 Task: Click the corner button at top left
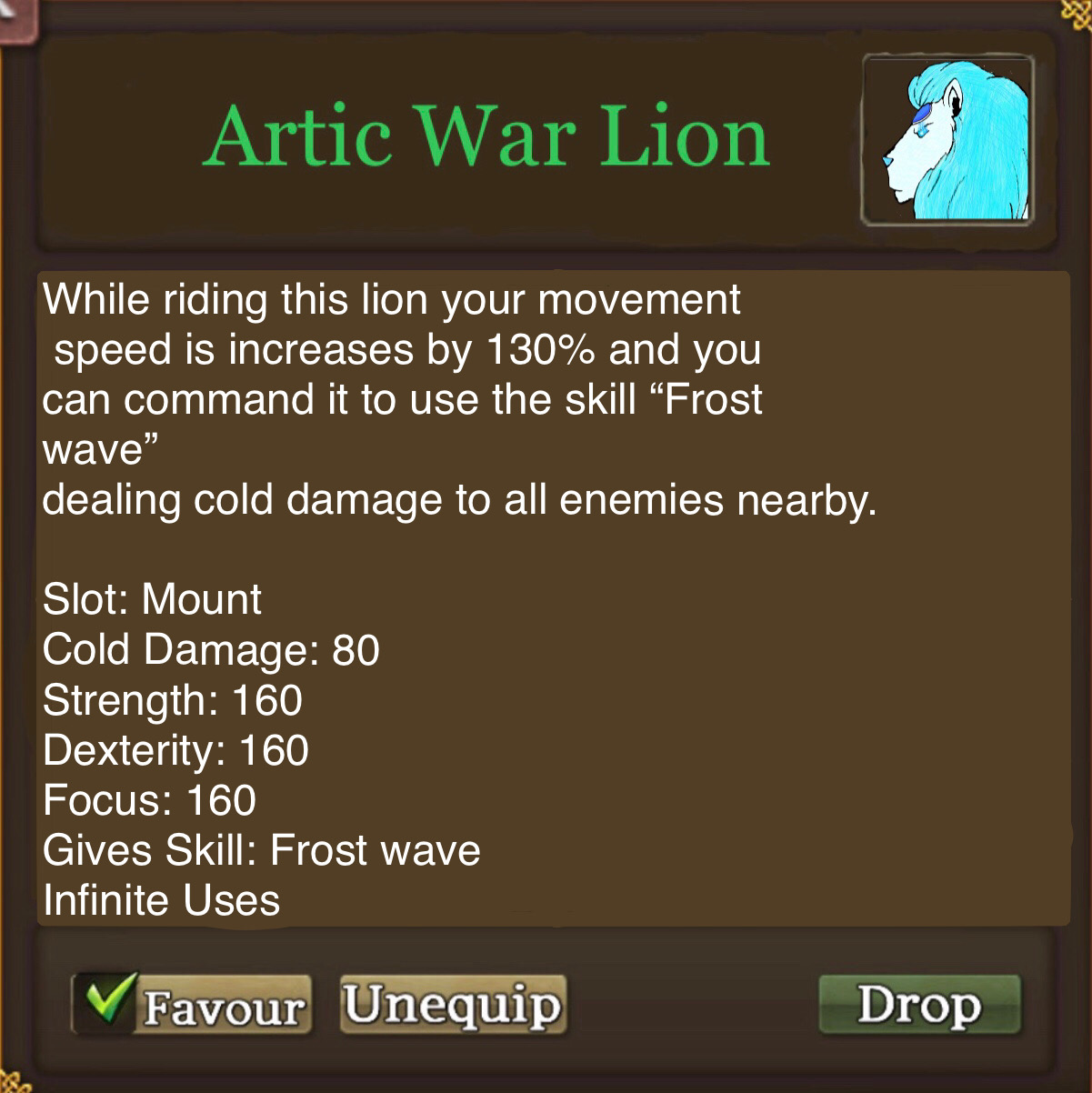[16, 20]
